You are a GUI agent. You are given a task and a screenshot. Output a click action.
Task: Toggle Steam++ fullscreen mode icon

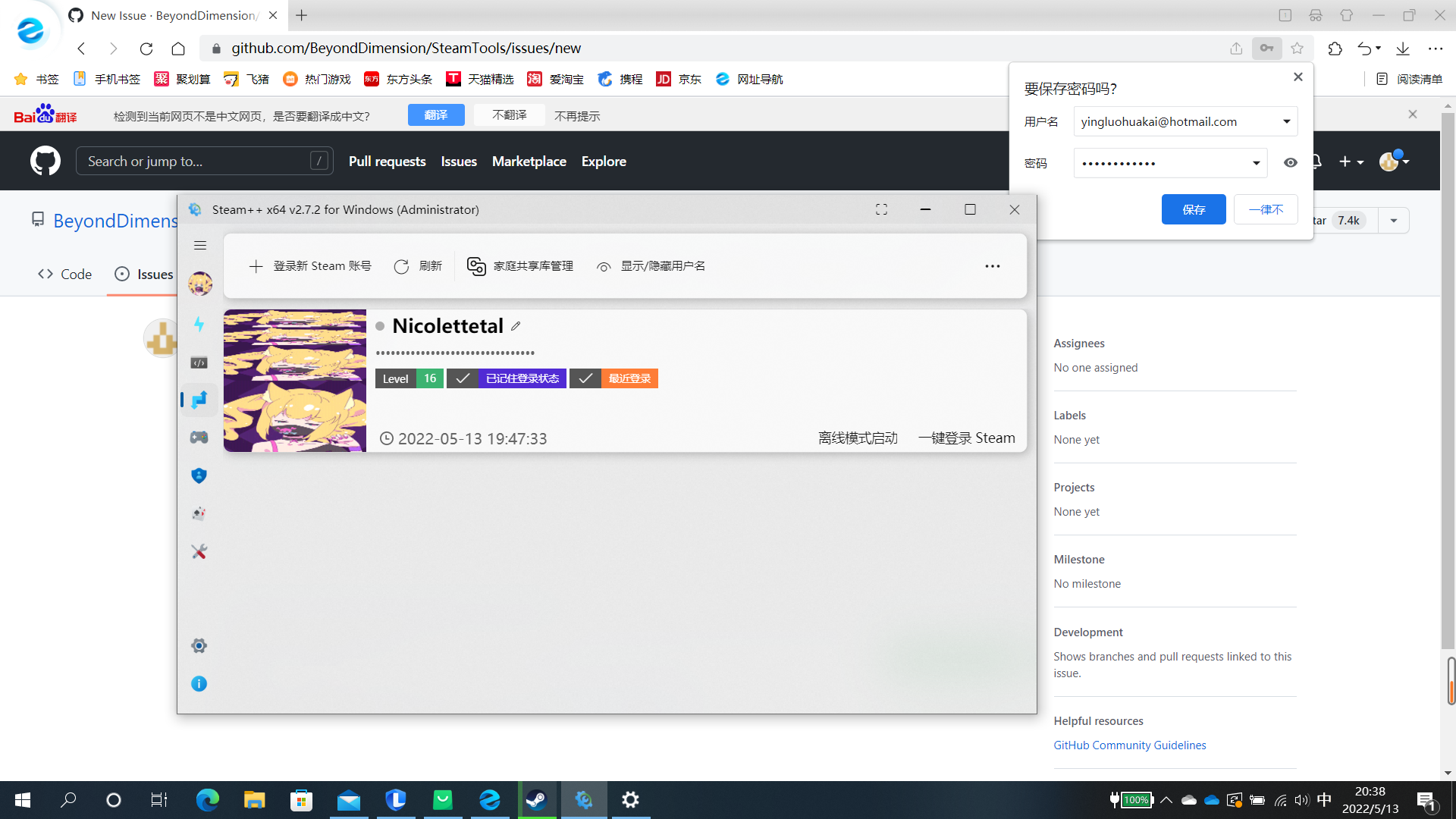click(881, 209)
